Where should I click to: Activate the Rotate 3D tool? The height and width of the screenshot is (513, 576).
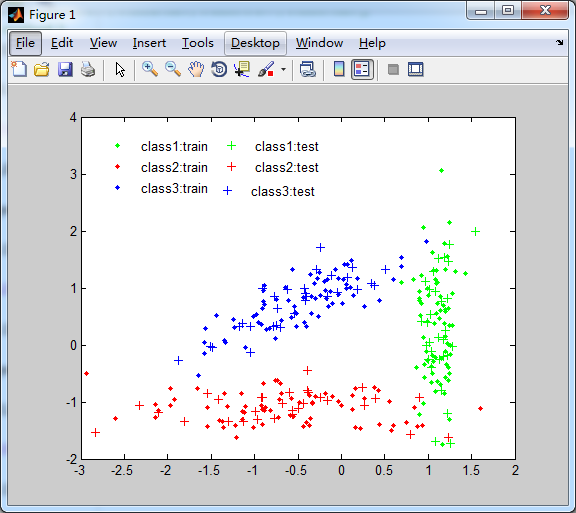point(219,69)
